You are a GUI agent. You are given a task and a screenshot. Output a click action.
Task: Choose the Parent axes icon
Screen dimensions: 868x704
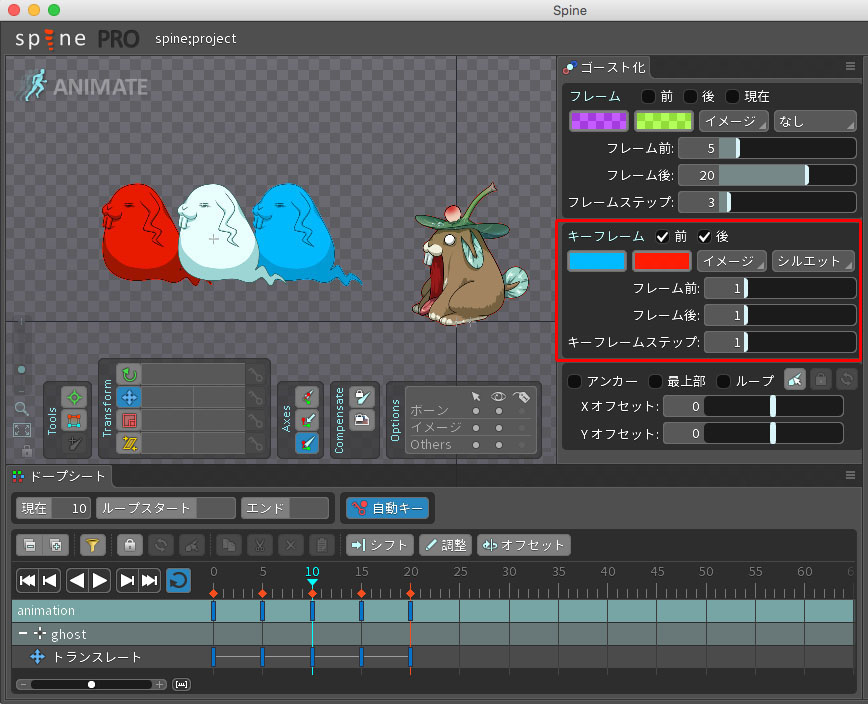tap(307, 420)
